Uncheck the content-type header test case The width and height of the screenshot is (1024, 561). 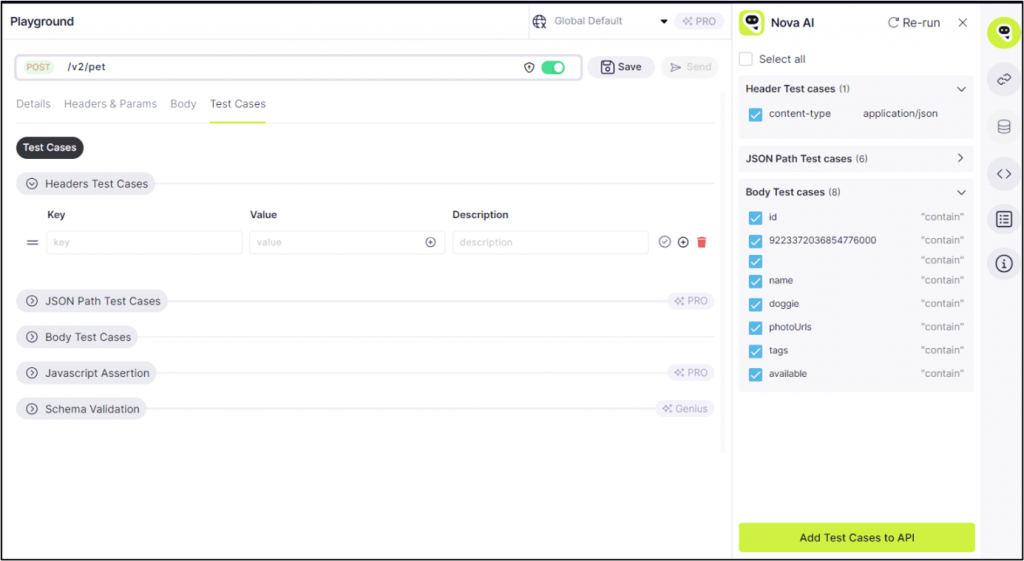pos(756,115)
